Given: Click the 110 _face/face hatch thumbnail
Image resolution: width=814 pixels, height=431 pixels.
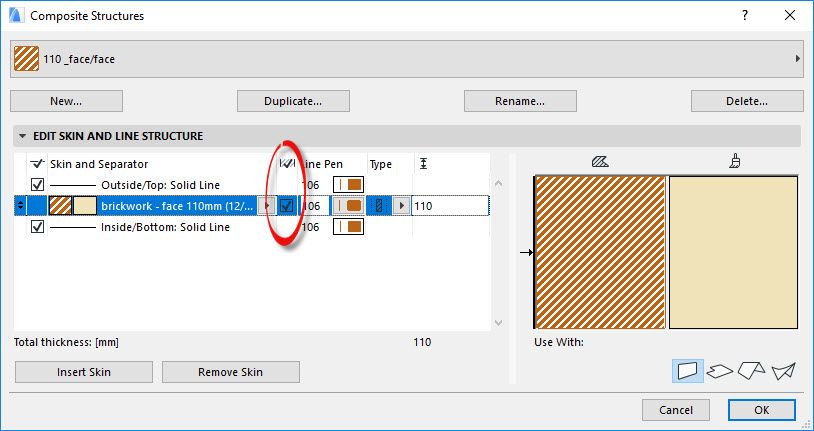Looking at the screenshot, I should [x=26, y=59].
